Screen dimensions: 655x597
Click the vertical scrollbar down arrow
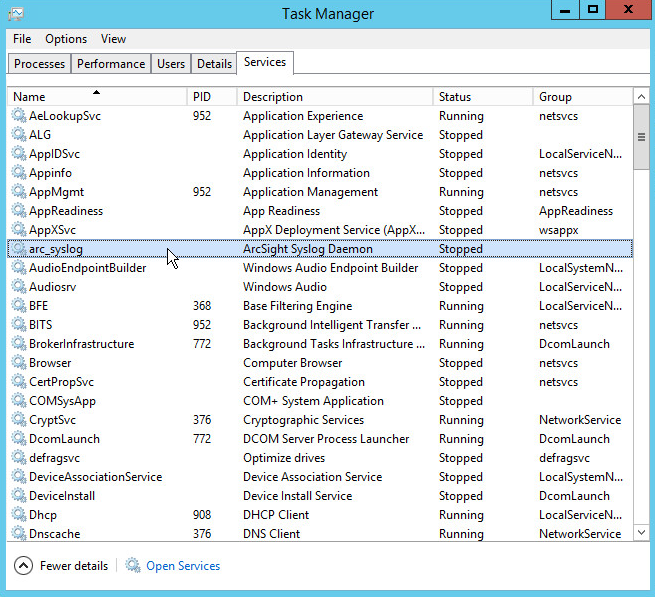(x=641, y=534)
